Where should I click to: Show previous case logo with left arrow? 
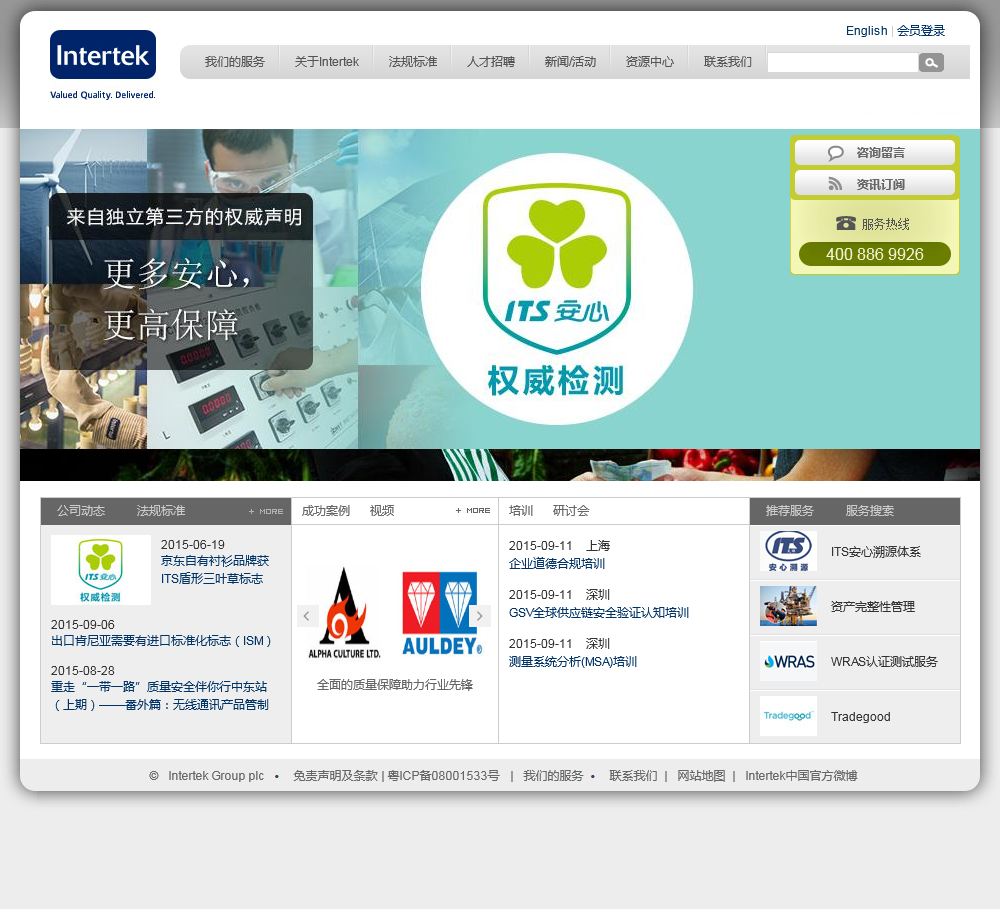tap(307, 616)
